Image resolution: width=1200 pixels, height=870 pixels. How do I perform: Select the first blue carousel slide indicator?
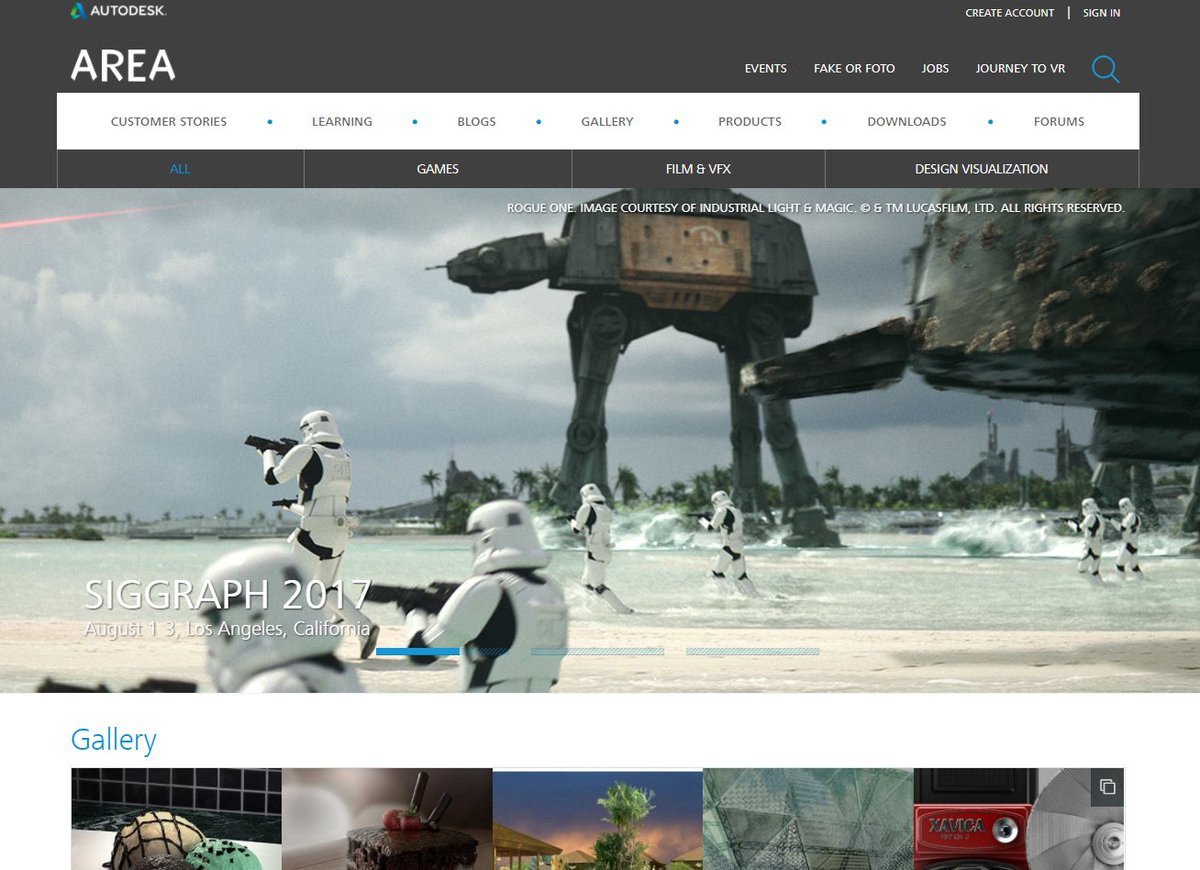point(417,651)
